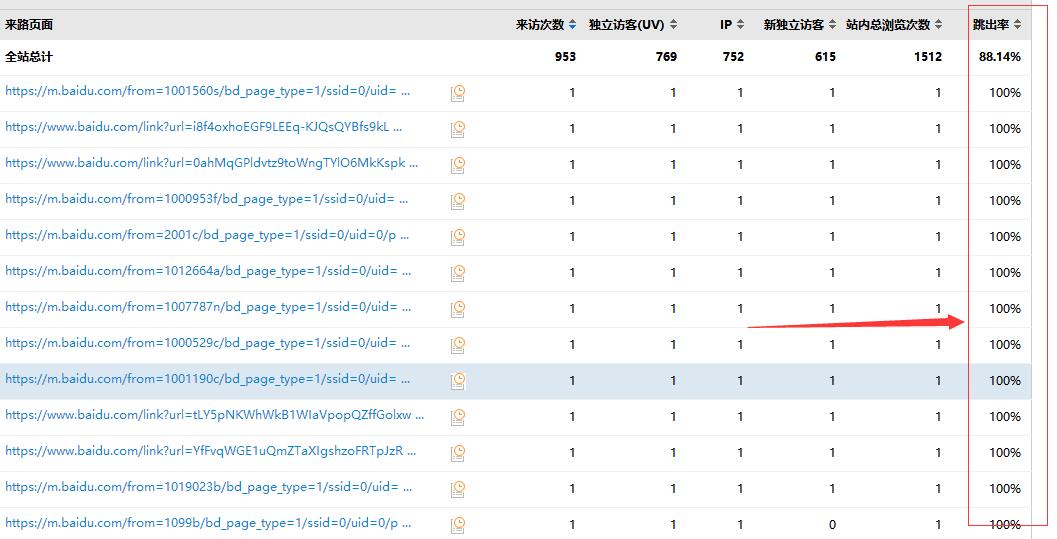Viewport: 1057px width, 539px height.
Task: Open the baidu link starting with tLY5pNKWhWkB1
Action: (x=214, y=415)
